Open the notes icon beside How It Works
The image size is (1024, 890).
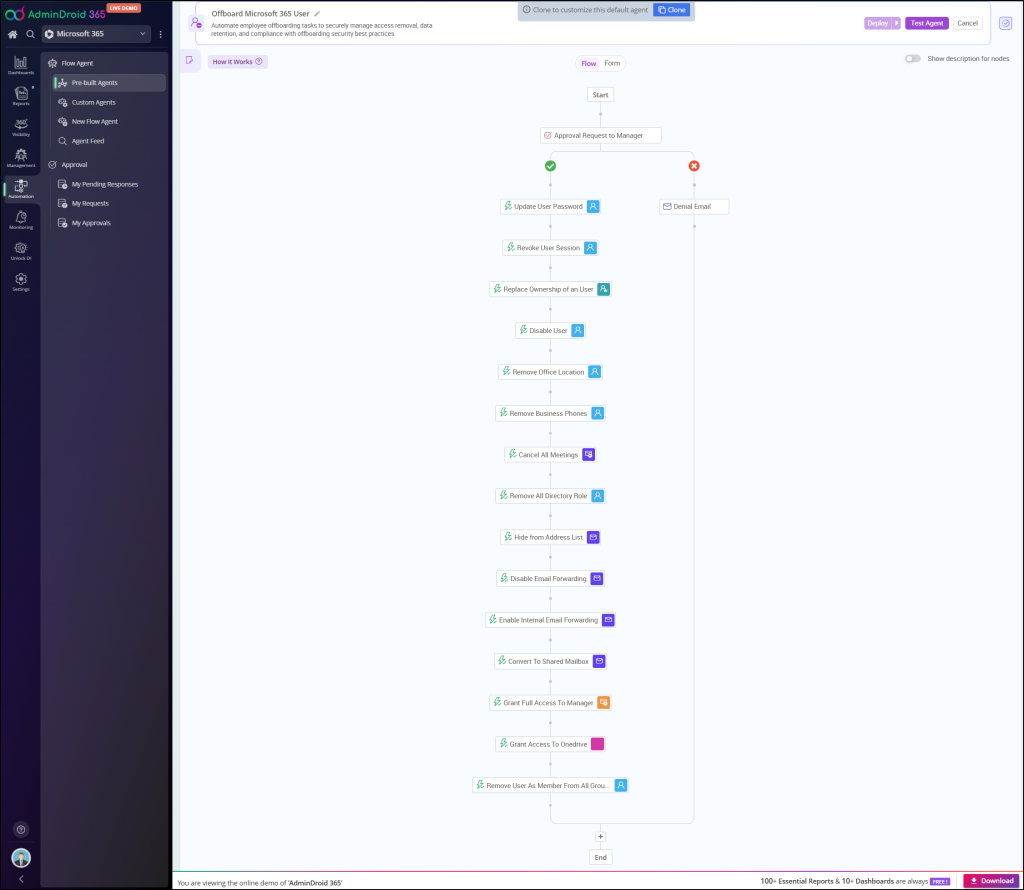point(189,61)
